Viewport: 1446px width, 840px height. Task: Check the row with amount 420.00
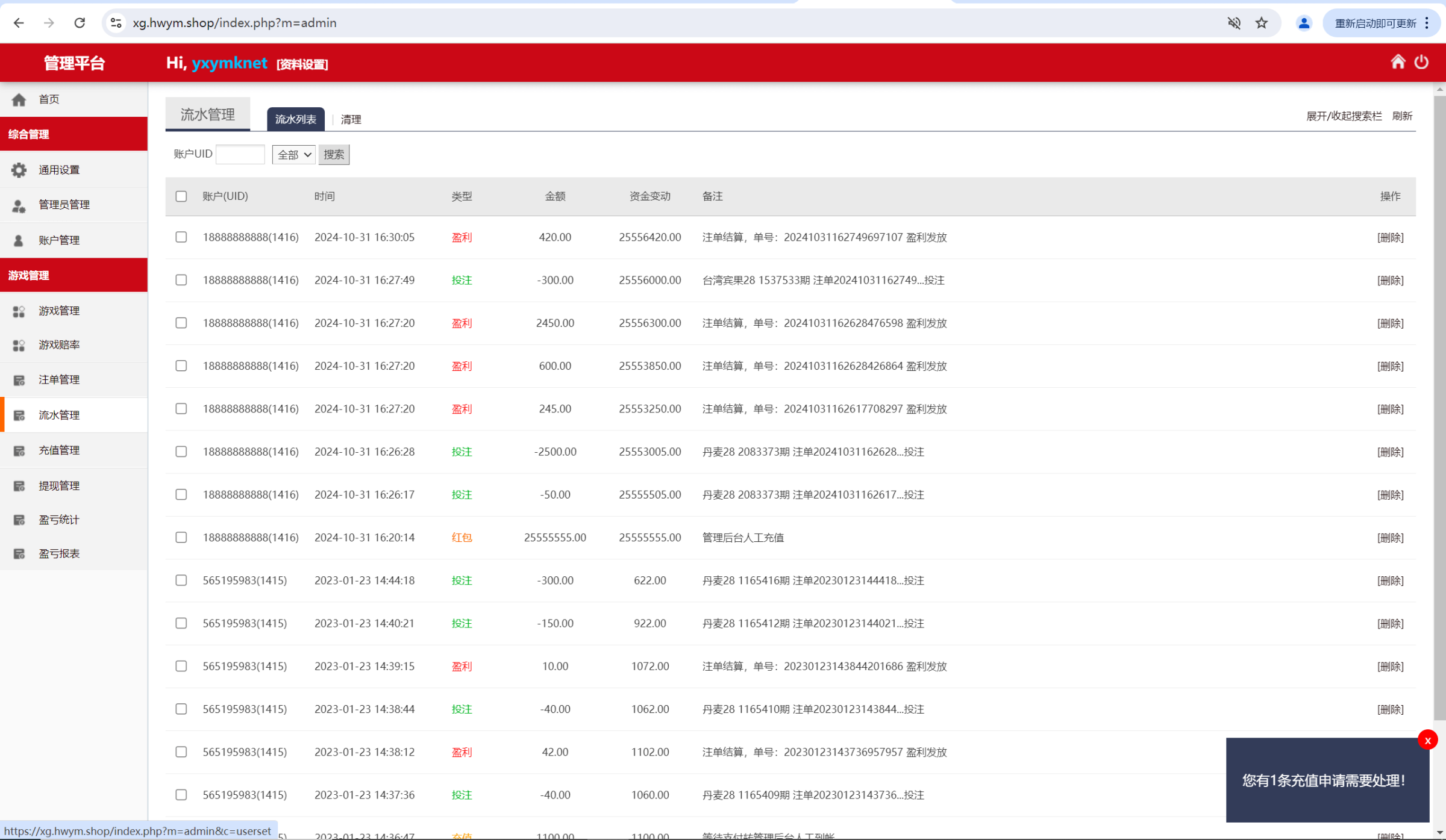tap(181, 237)
